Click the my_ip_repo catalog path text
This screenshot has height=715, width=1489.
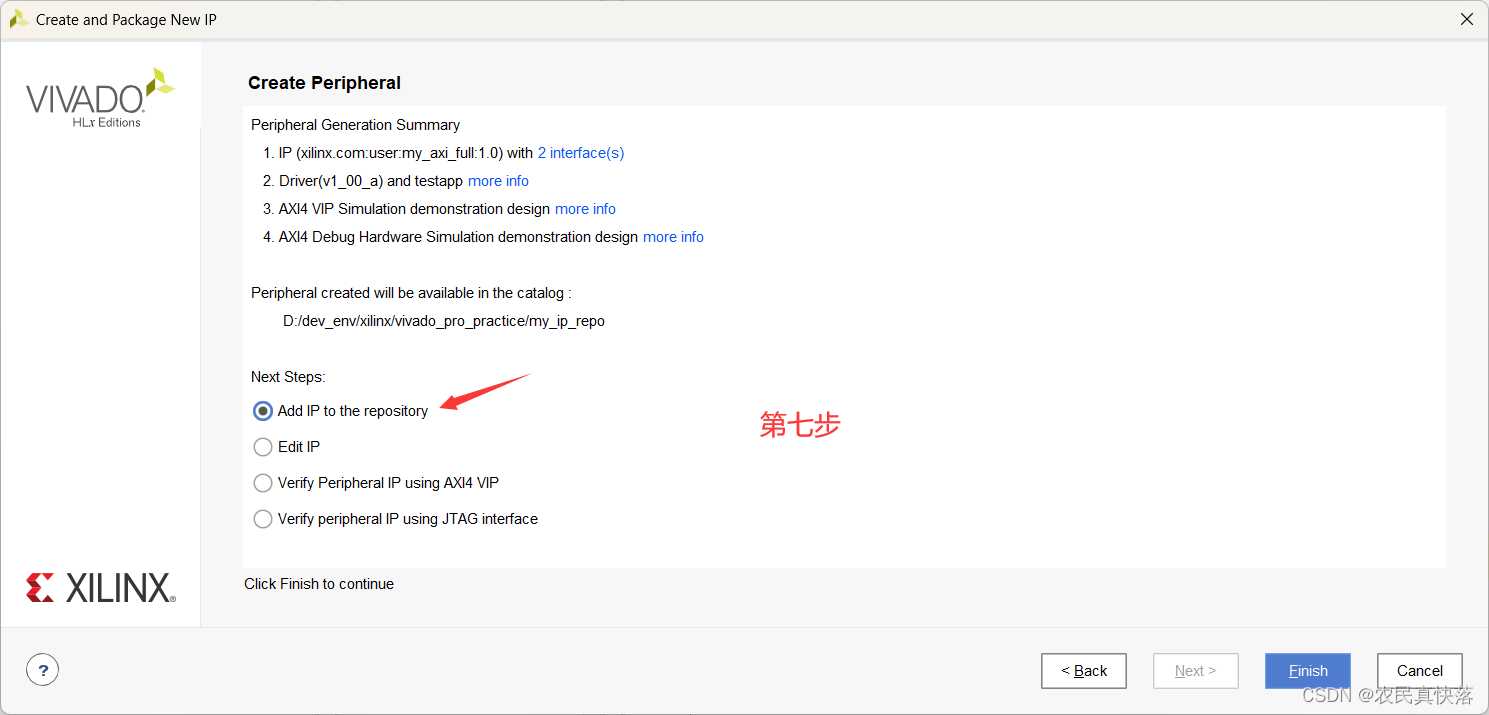point(444,321)
